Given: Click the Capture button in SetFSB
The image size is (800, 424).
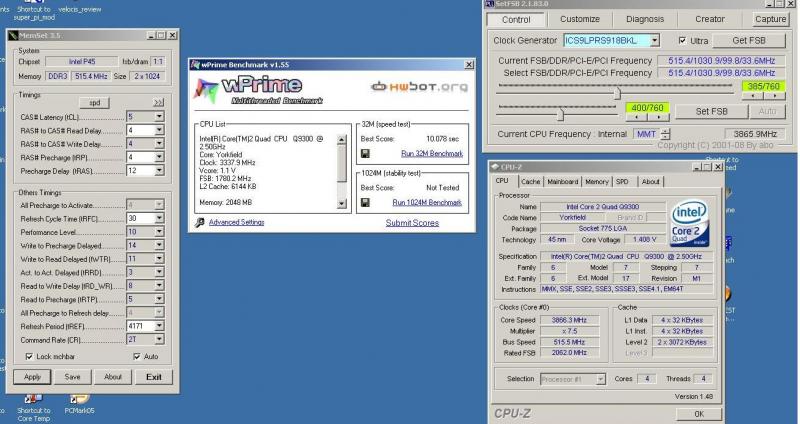Looking at the screenshot, I should click(x=770, y=19).
